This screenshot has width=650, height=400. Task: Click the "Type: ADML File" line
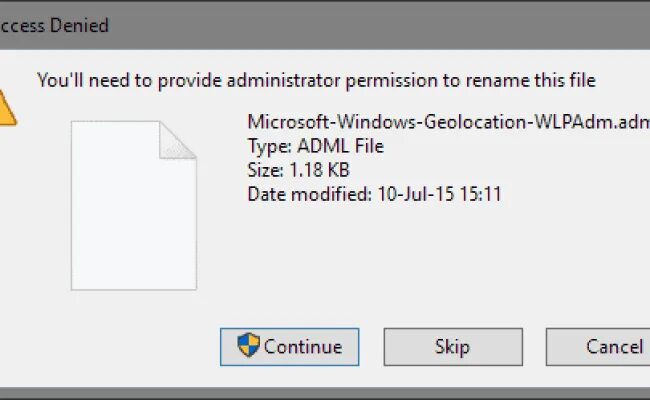click(x=315, y=146)
